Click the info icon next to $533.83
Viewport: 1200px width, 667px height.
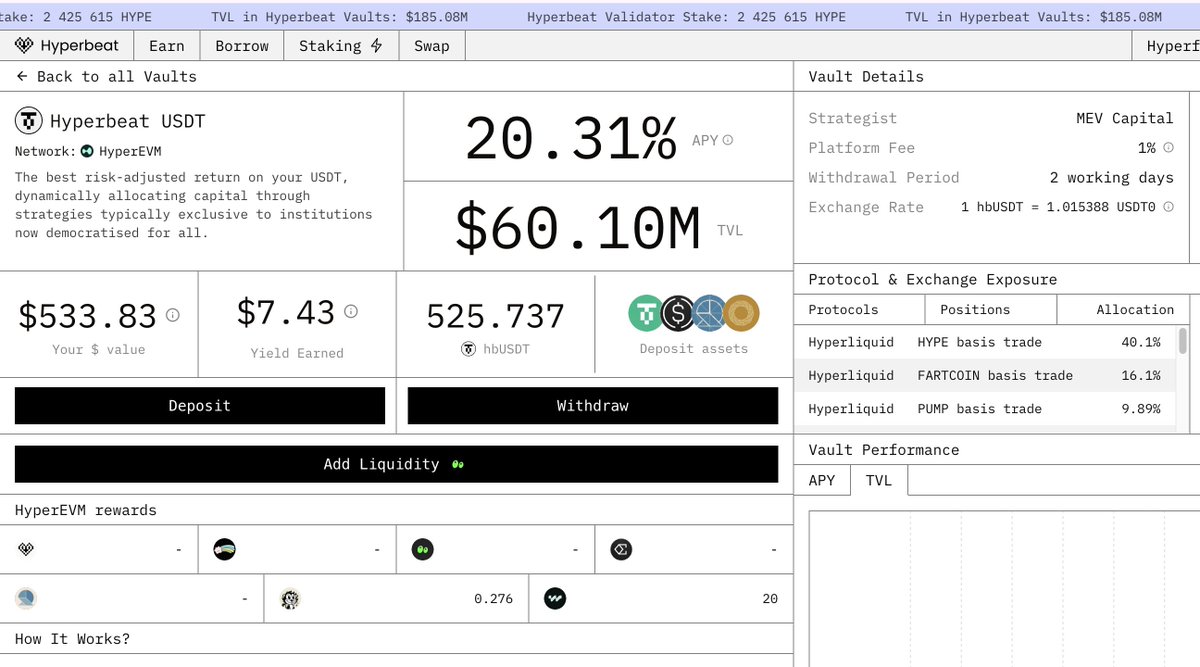pyautogui.click(x=172, y=315)
